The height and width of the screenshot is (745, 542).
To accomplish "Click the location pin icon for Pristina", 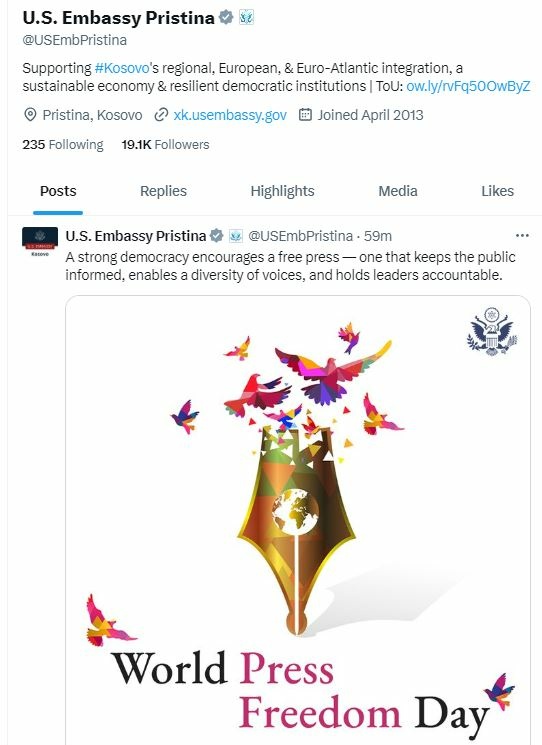I will pos(30,115).
